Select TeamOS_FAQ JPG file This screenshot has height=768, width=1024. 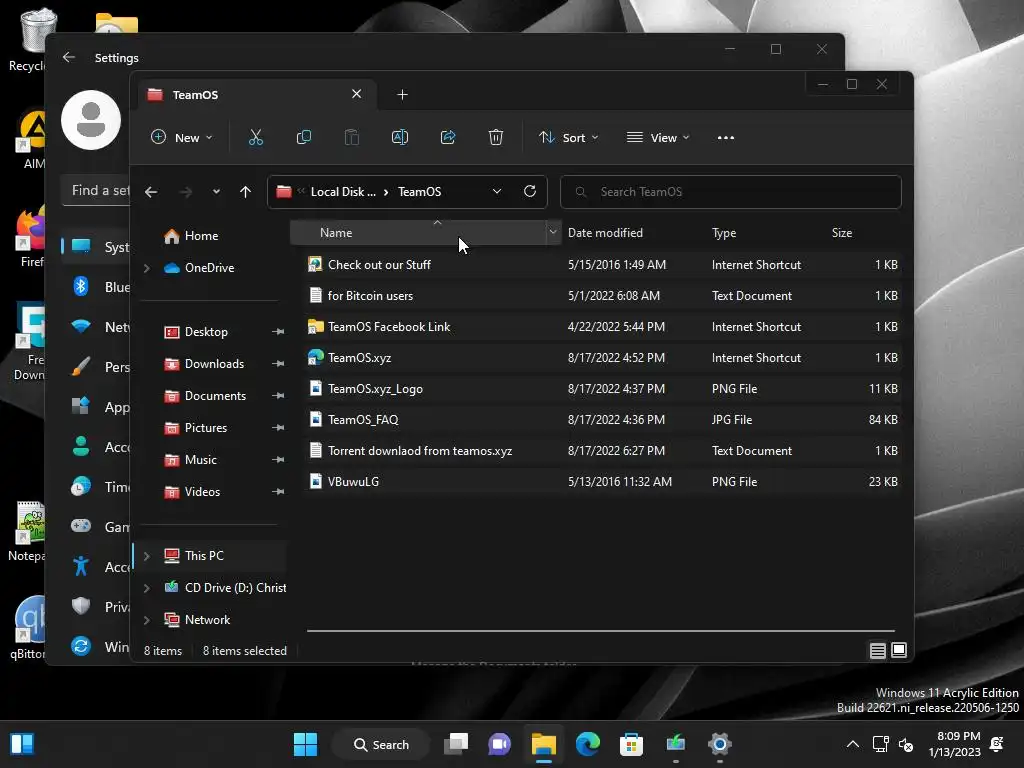click(x=601, y=420)
